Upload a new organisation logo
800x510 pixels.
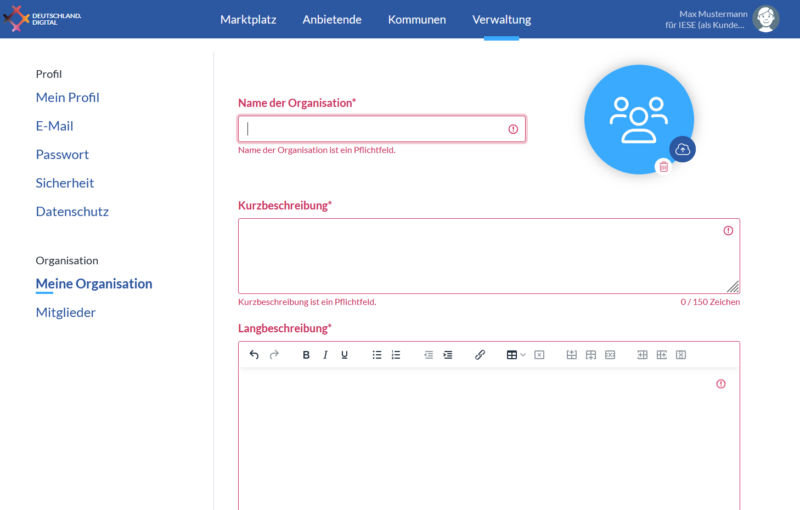[x=683, y=149]
